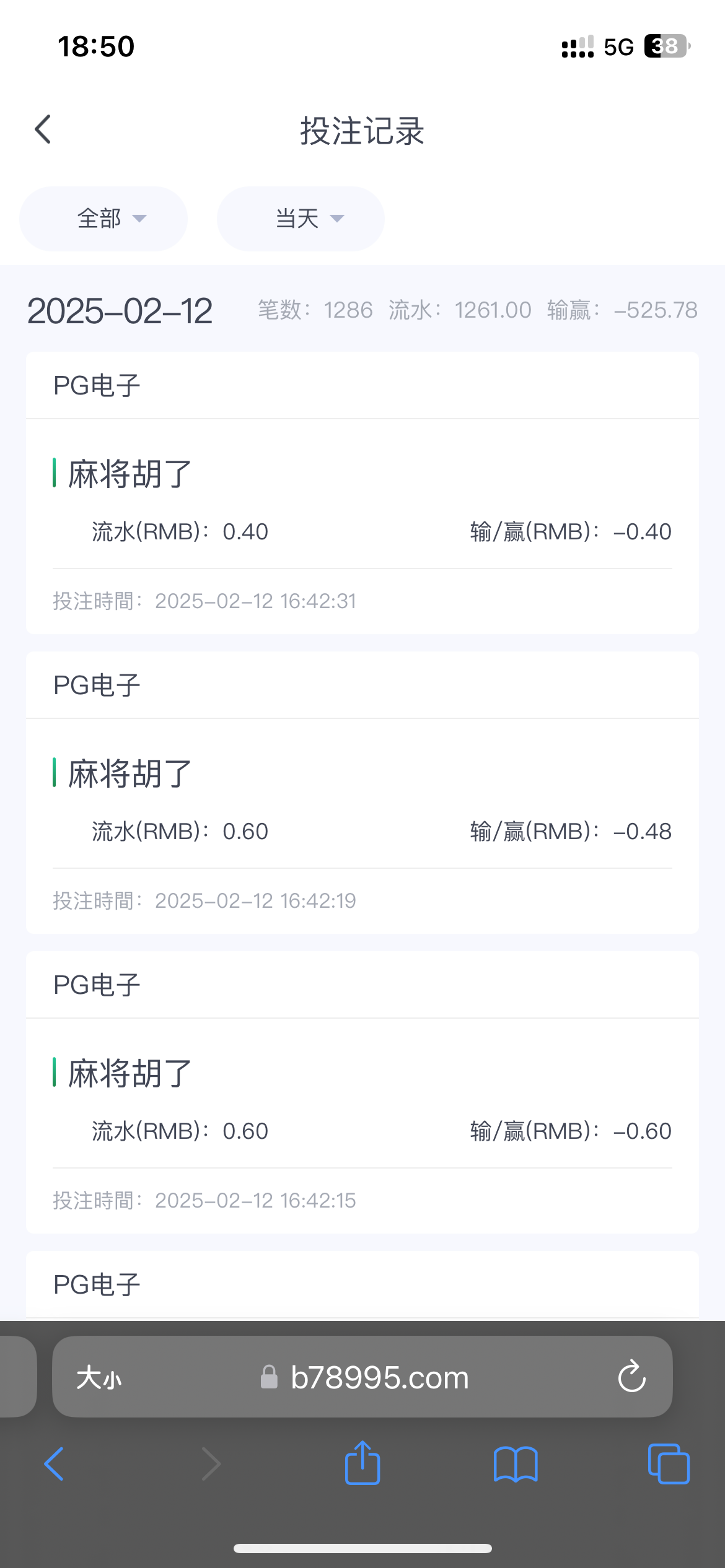
Task: Go back using Safari's back arrow
Action: pos(55,1464)
